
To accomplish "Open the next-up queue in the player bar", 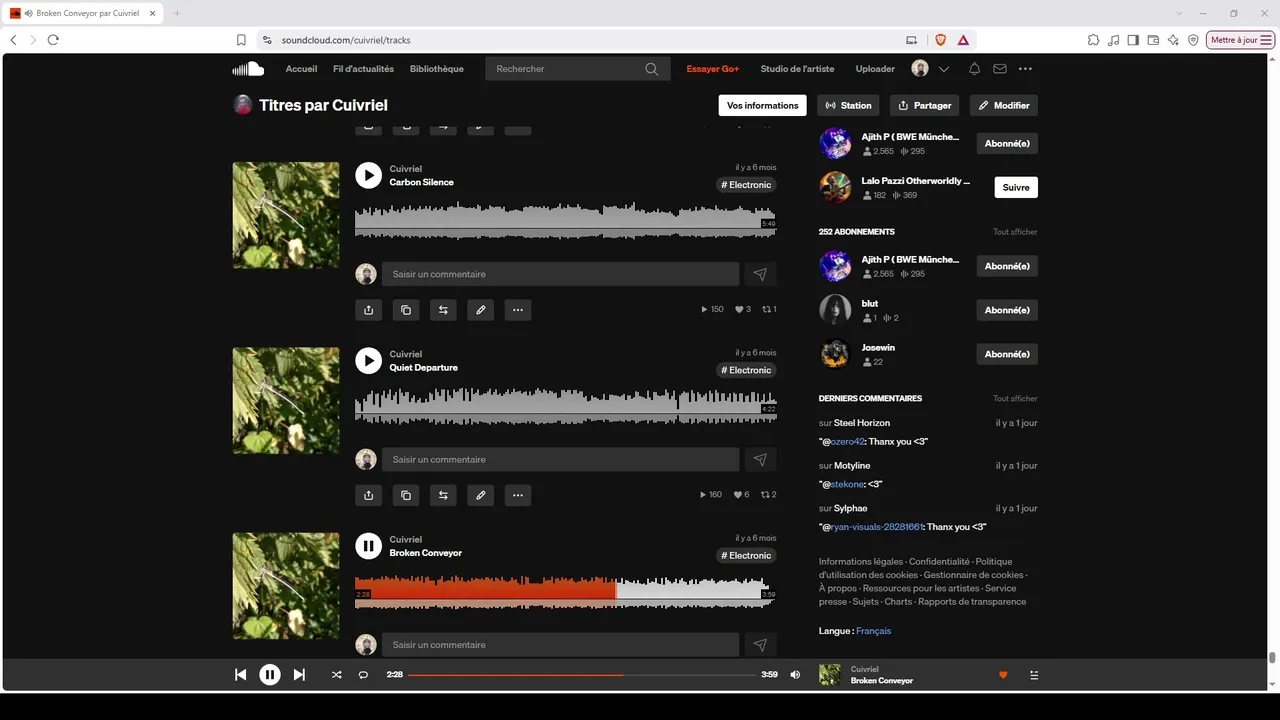I will 1034,675.
